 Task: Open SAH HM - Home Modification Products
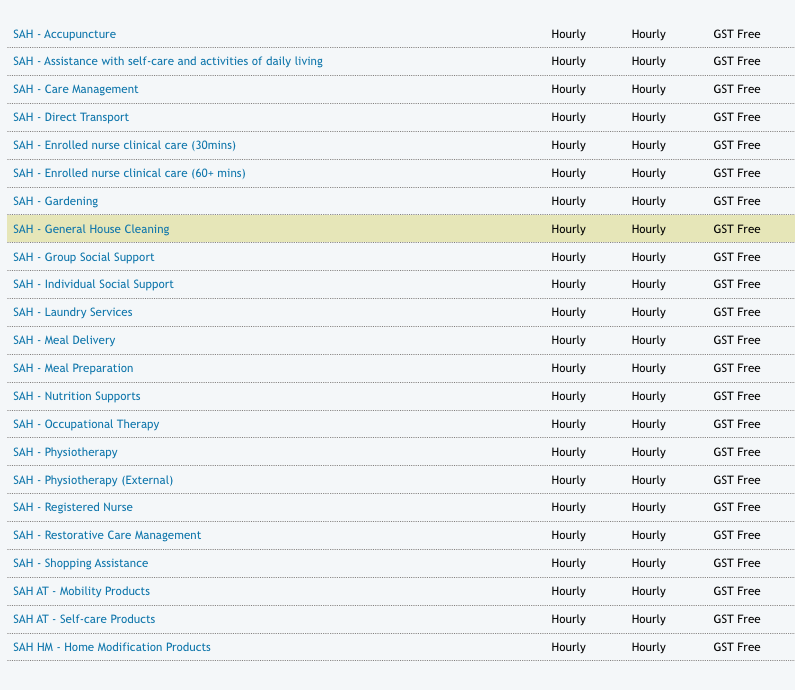[111, 647]
